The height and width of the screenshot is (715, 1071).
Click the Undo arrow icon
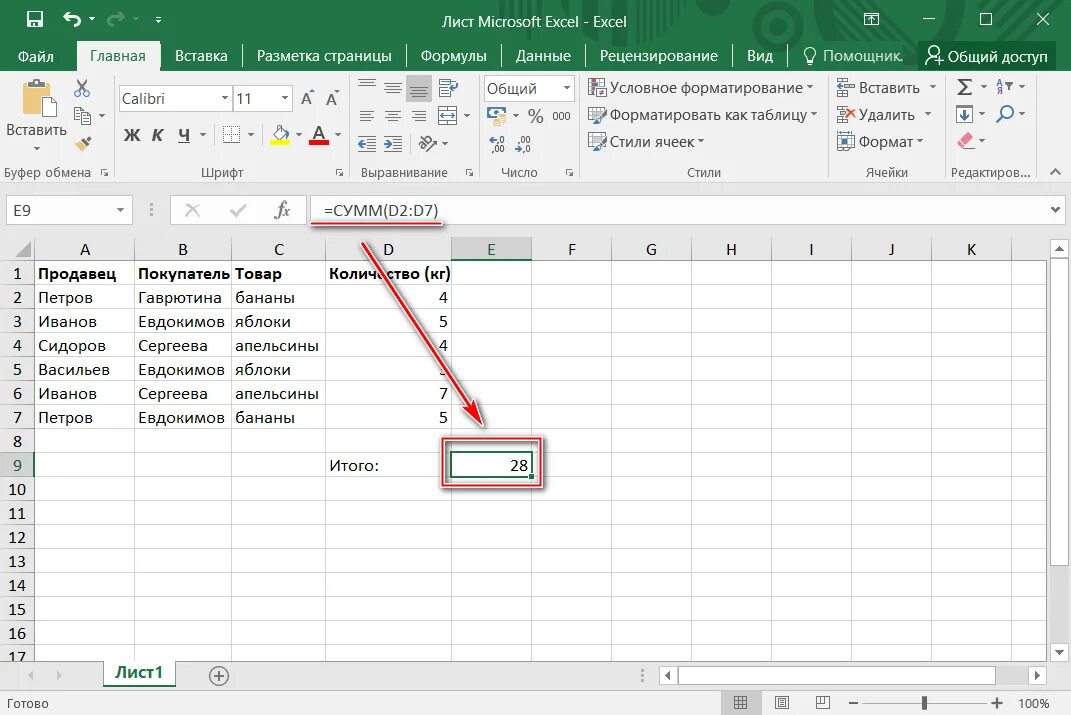(x=72, y=19)
